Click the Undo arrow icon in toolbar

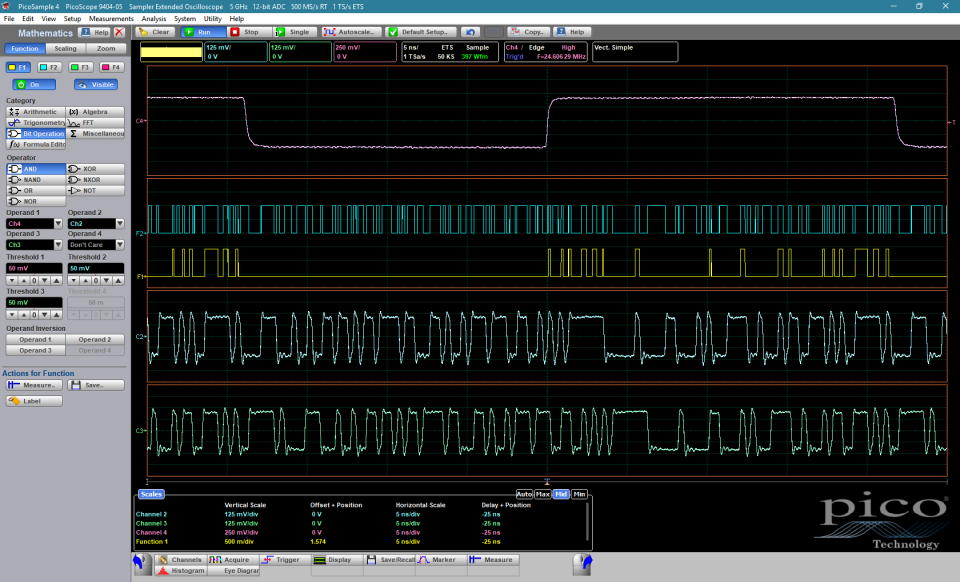point(470,32)
